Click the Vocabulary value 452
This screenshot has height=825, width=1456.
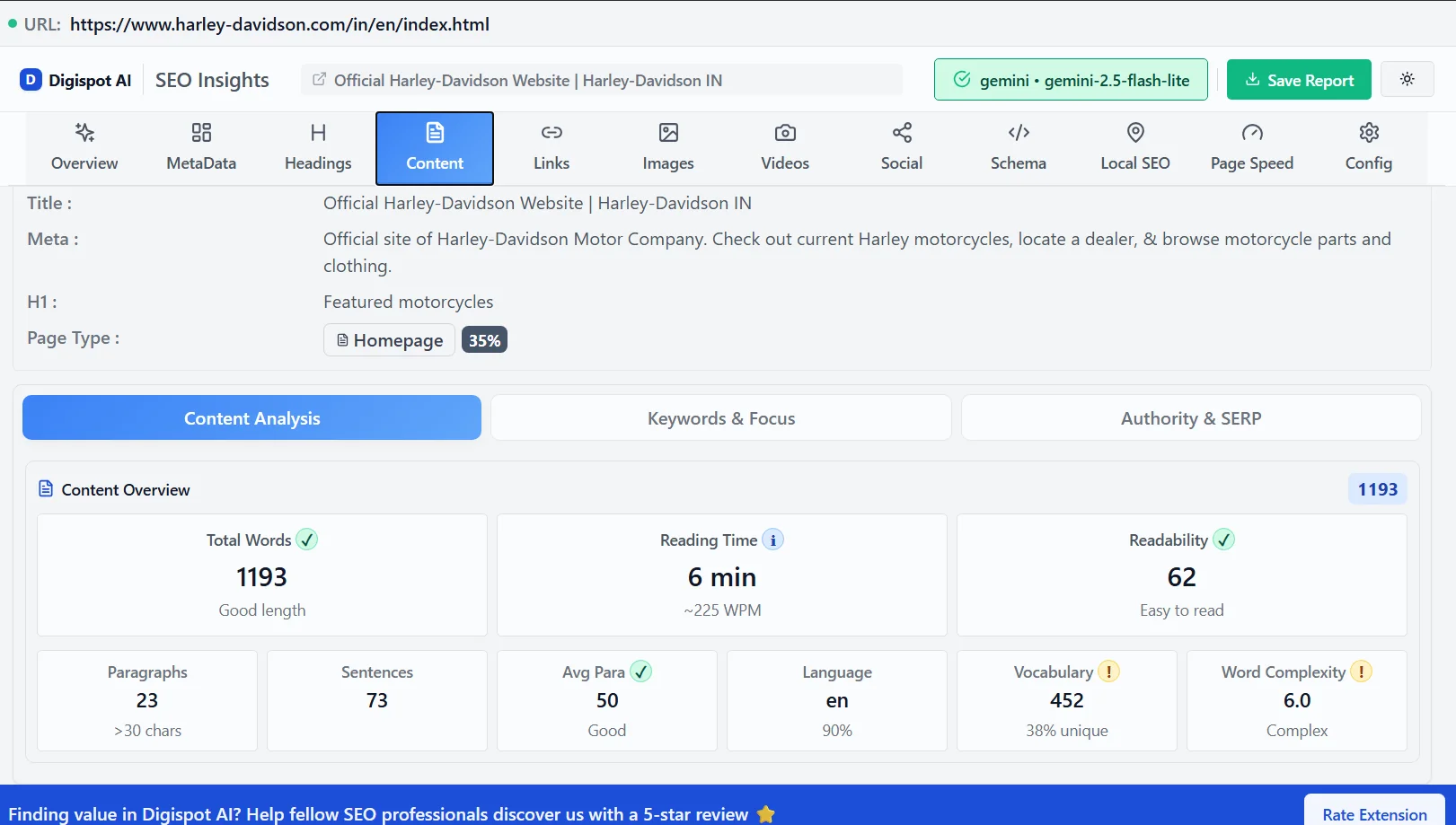(x=1067, y=700)
